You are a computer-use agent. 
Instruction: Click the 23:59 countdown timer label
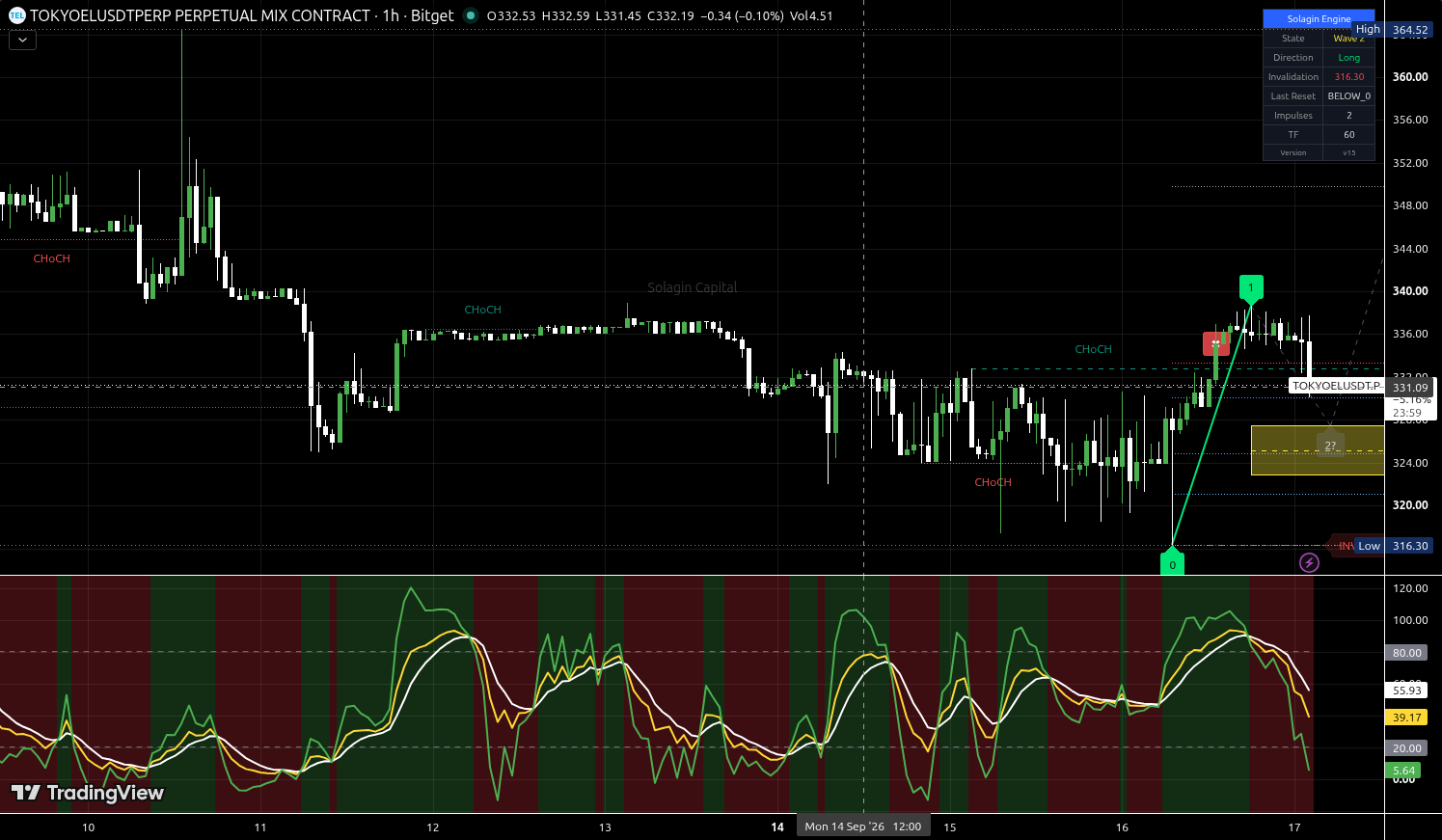tap(1407, 413)
